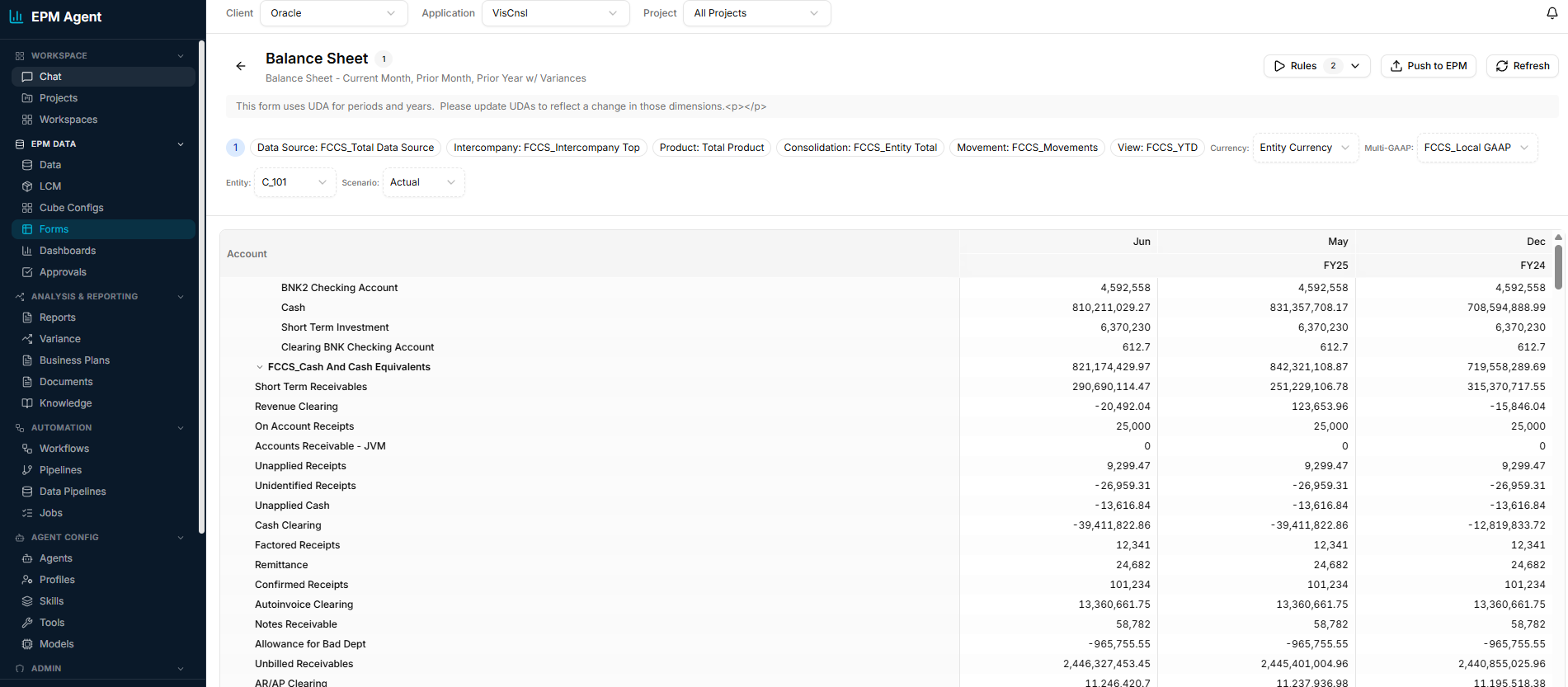
Task: Open the Currency dropdown Entity Currency
Action: coord(1305,148)
